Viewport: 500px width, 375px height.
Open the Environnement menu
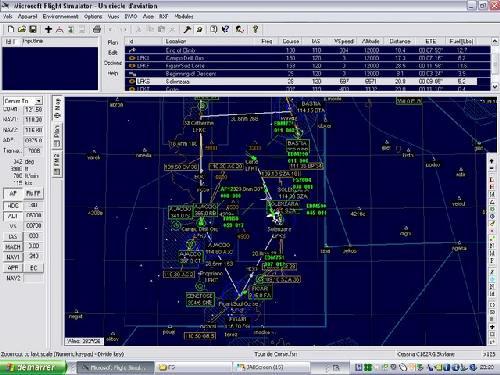click(x=61, y=16)
